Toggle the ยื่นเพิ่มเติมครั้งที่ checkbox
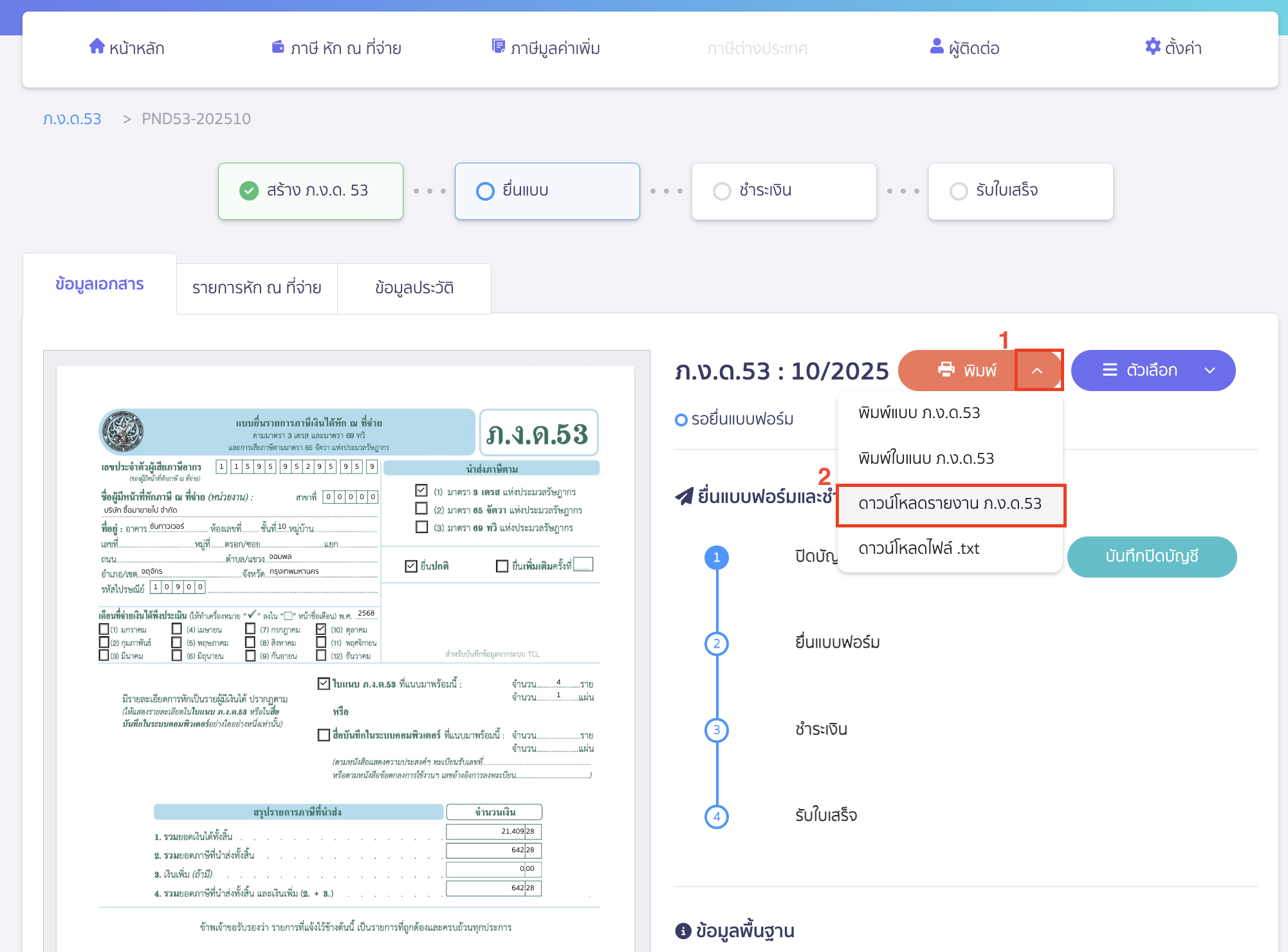This screenshot has width=1288, height=952. (501, 565)
